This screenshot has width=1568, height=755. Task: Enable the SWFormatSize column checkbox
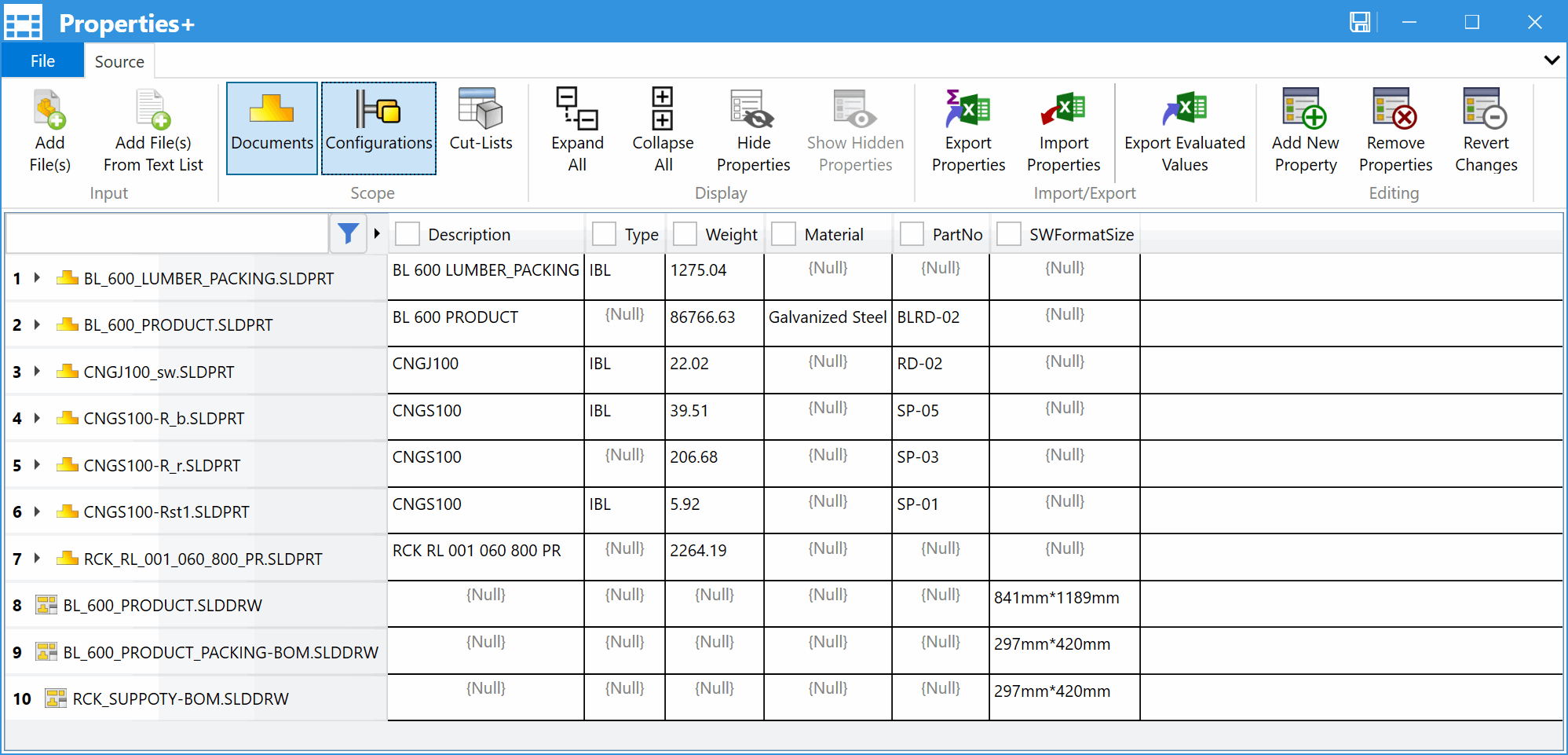coord(1009,234)
